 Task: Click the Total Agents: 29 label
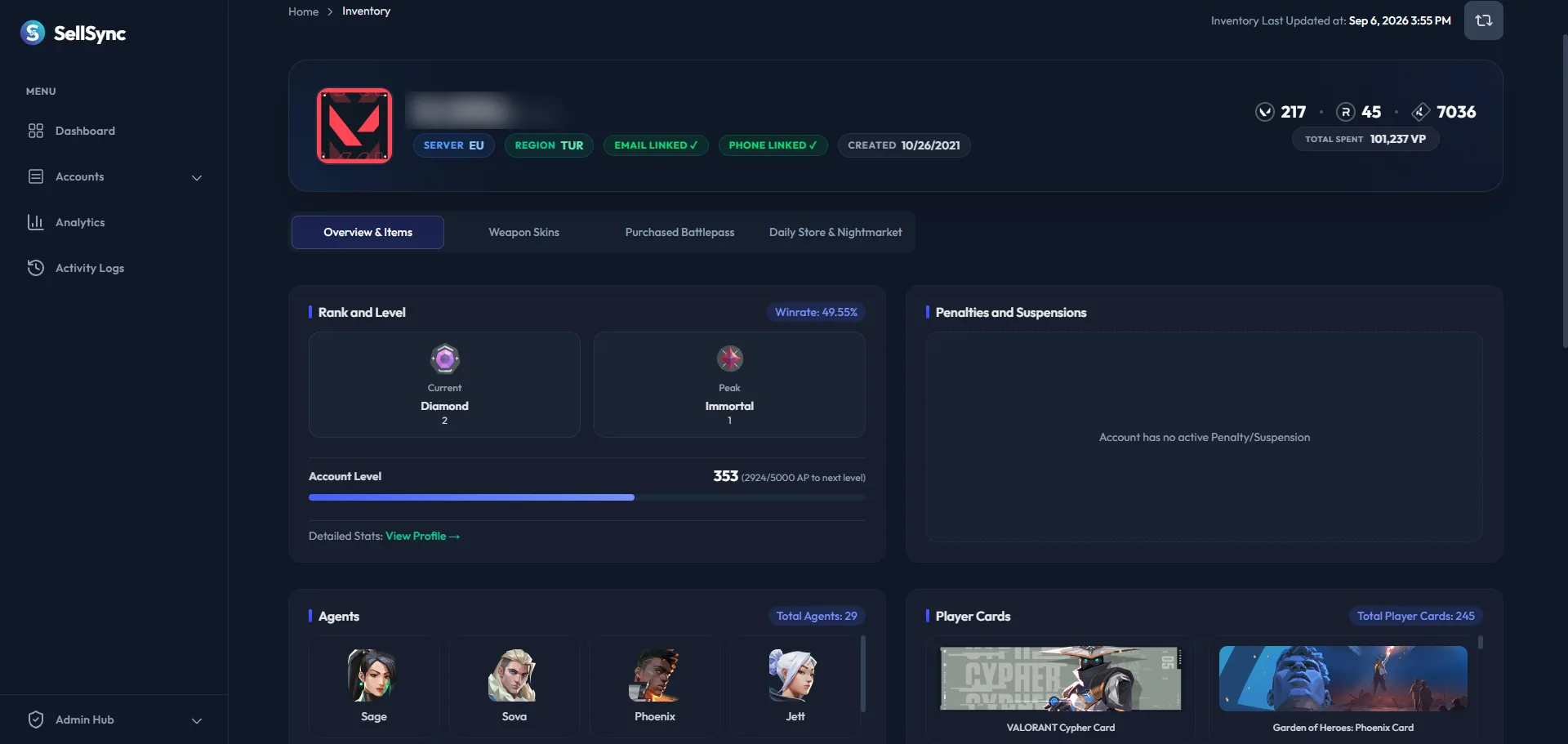(817, 616)
